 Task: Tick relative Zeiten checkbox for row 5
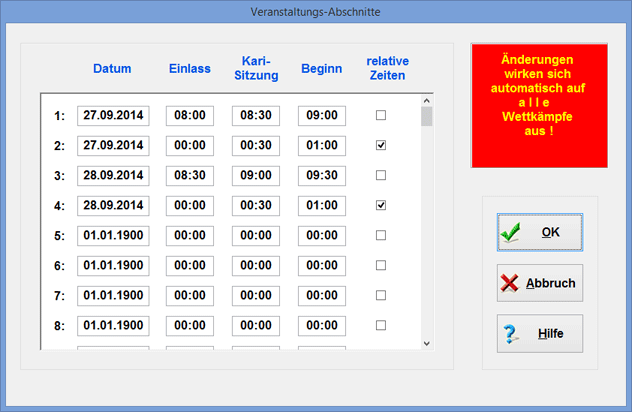click(380, 236)
